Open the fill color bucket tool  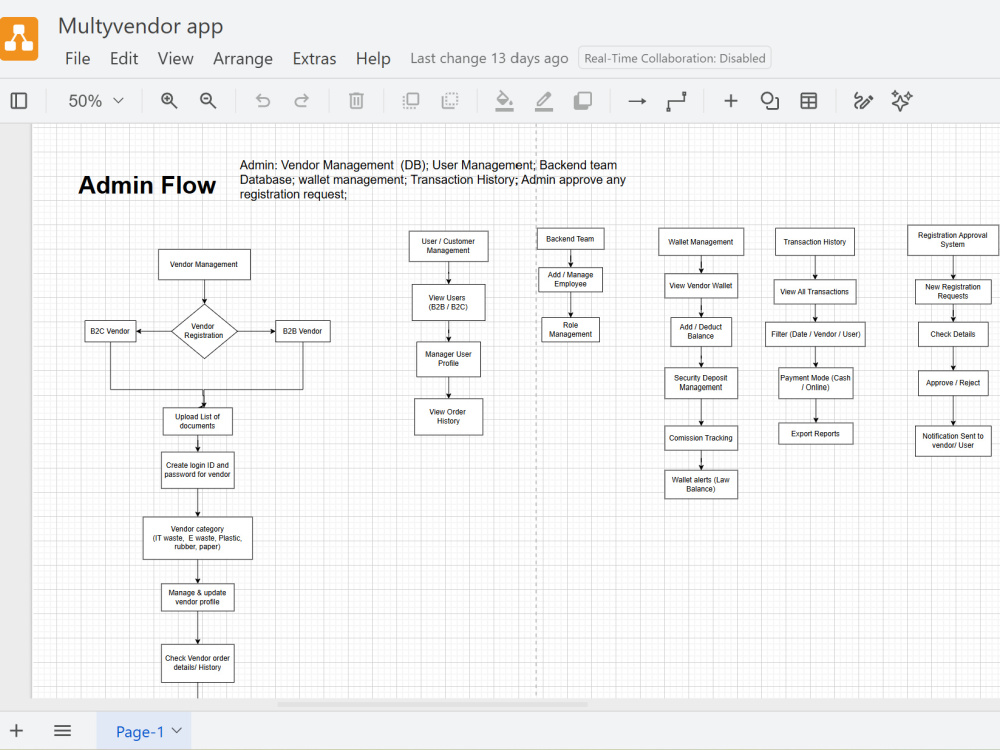point(504,101)
